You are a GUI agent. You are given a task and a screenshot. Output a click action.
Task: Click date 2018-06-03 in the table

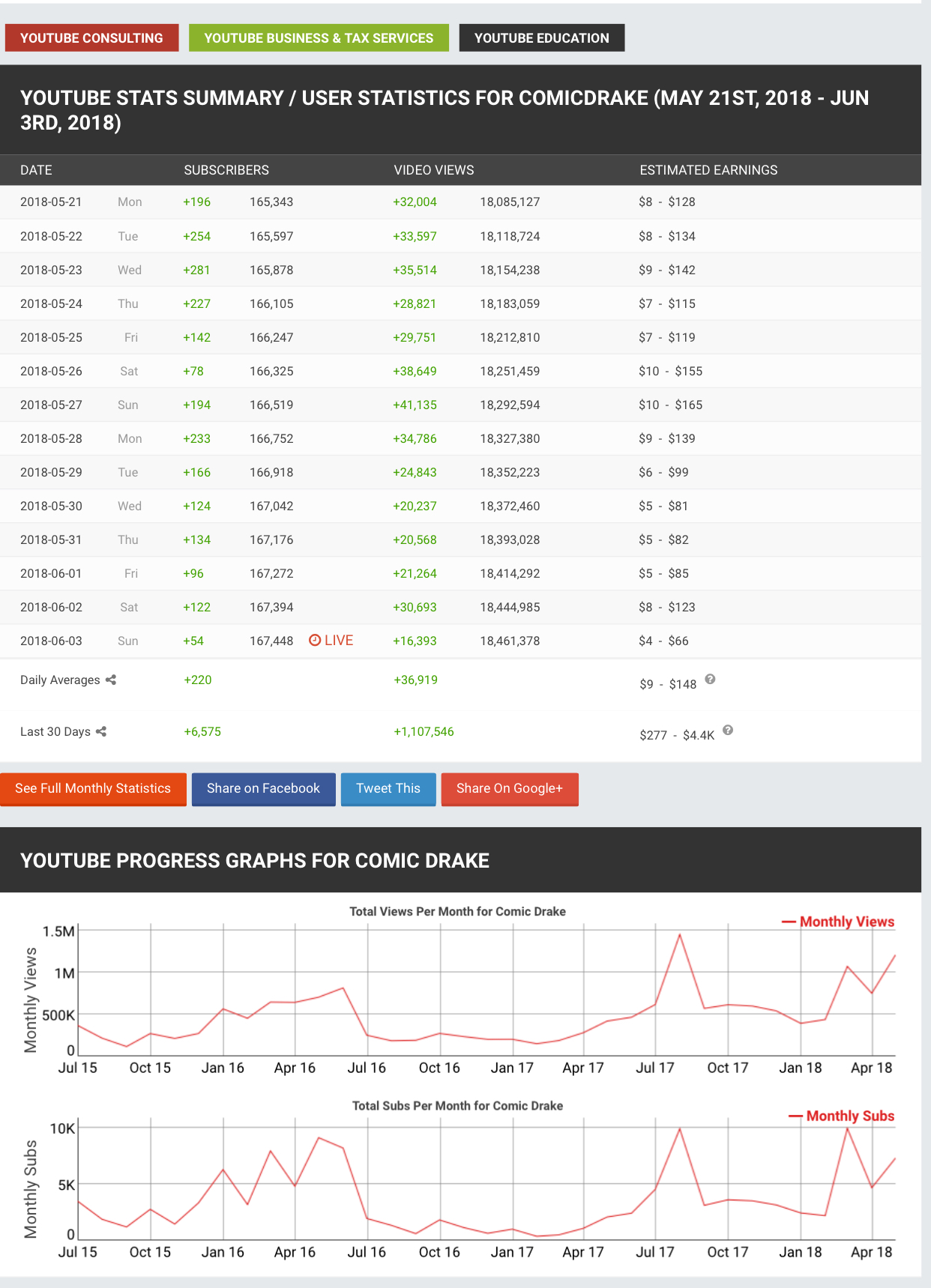(x=51, y=641)
